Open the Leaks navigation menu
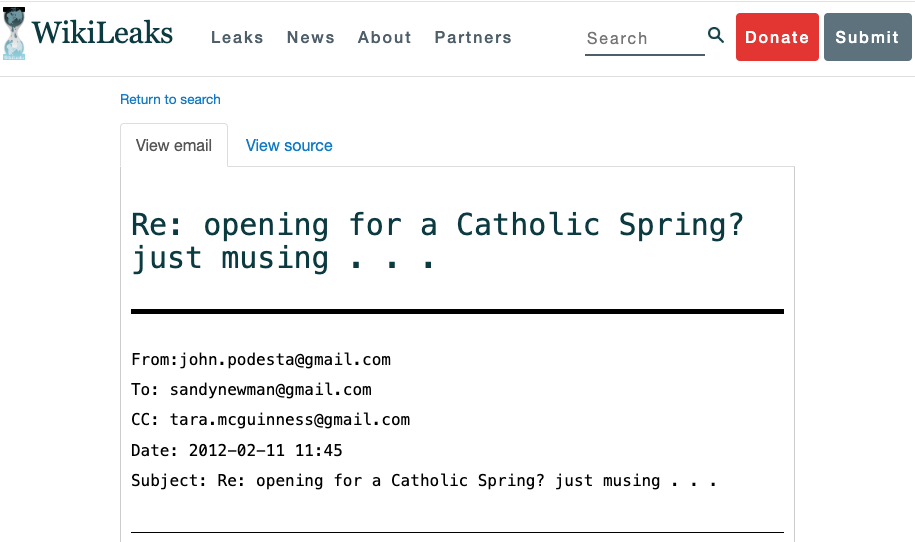 point(237,38)
